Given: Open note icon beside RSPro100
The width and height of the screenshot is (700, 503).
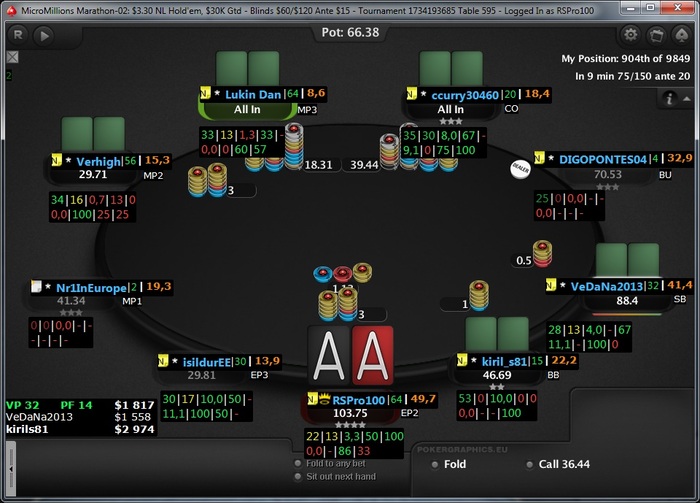Looking at the screenshot, I should (x=312, y=399).
